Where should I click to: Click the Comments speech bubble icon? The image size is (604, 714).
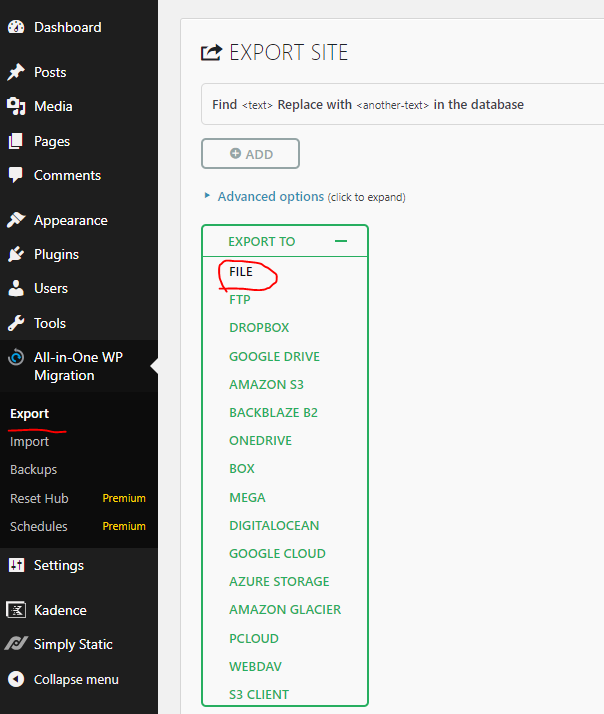pos(16,175)
